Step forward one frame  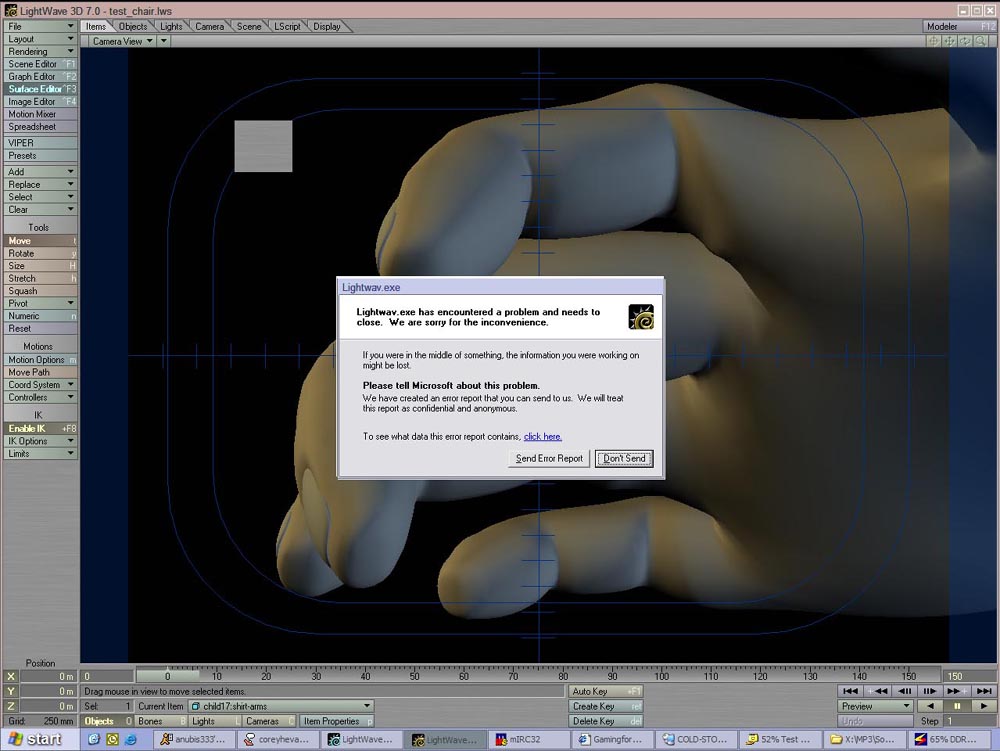929,691
